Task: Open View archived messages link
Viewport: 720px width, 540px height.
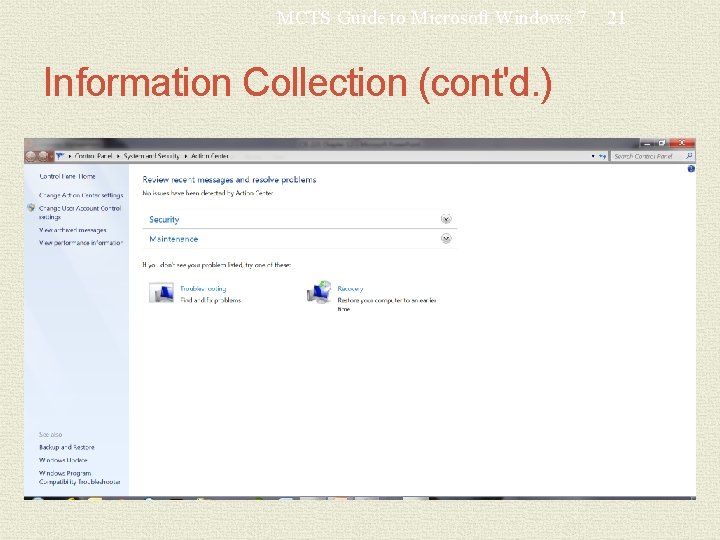Action: (73, 230)
